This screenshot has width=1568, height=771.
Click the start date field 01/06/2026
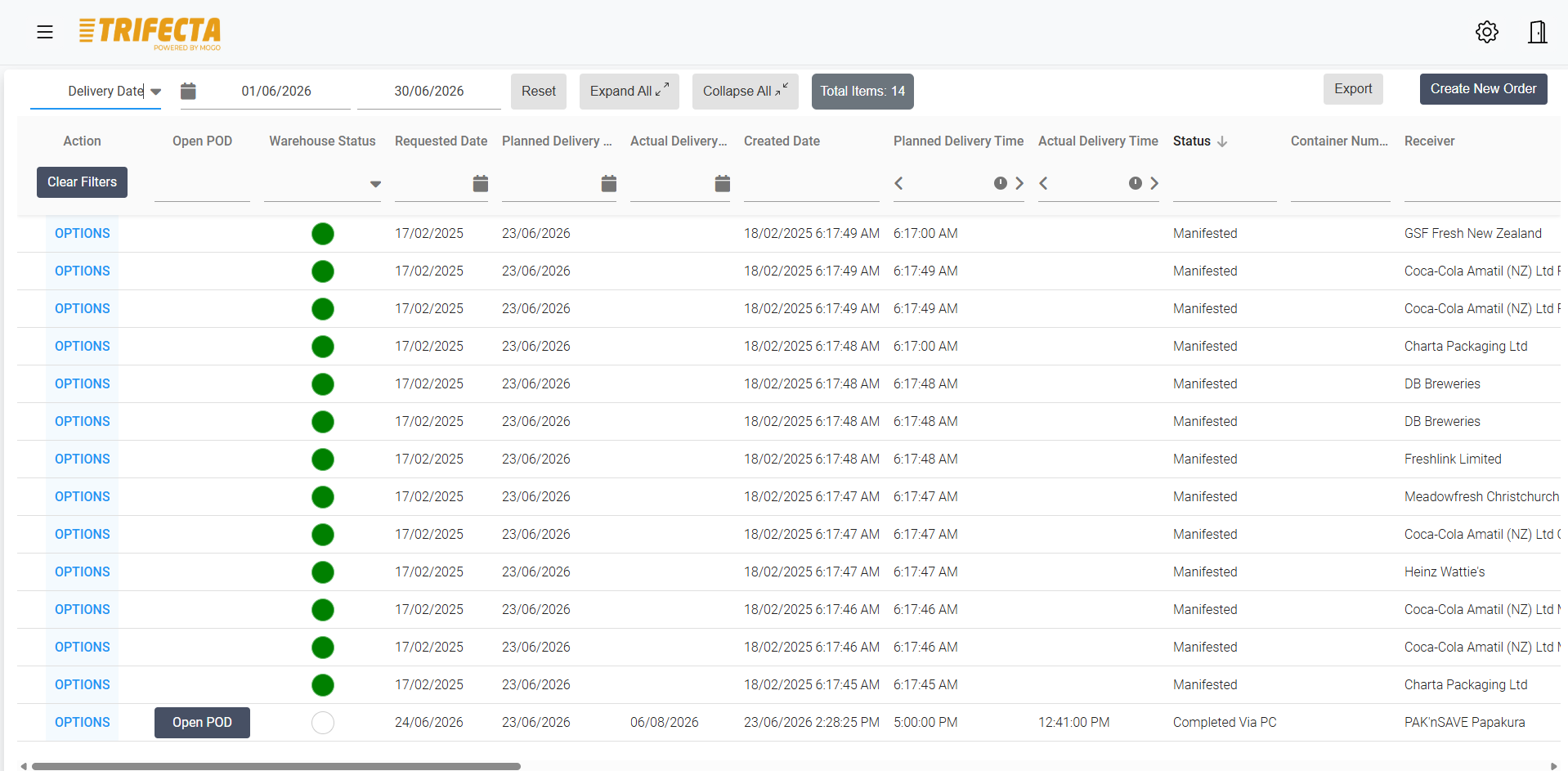coord(276,92)
